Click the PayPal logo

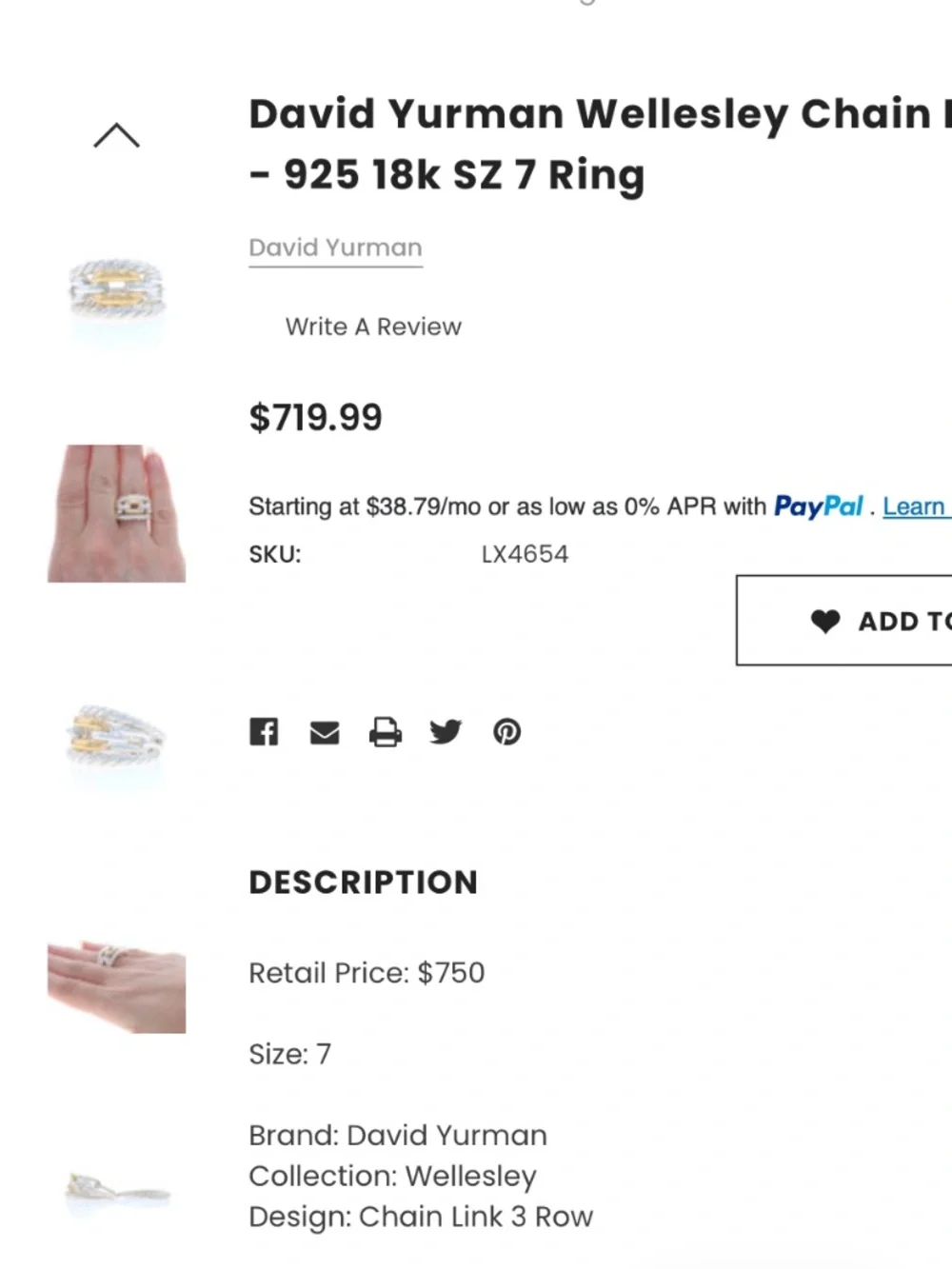(x=818, y=506)
